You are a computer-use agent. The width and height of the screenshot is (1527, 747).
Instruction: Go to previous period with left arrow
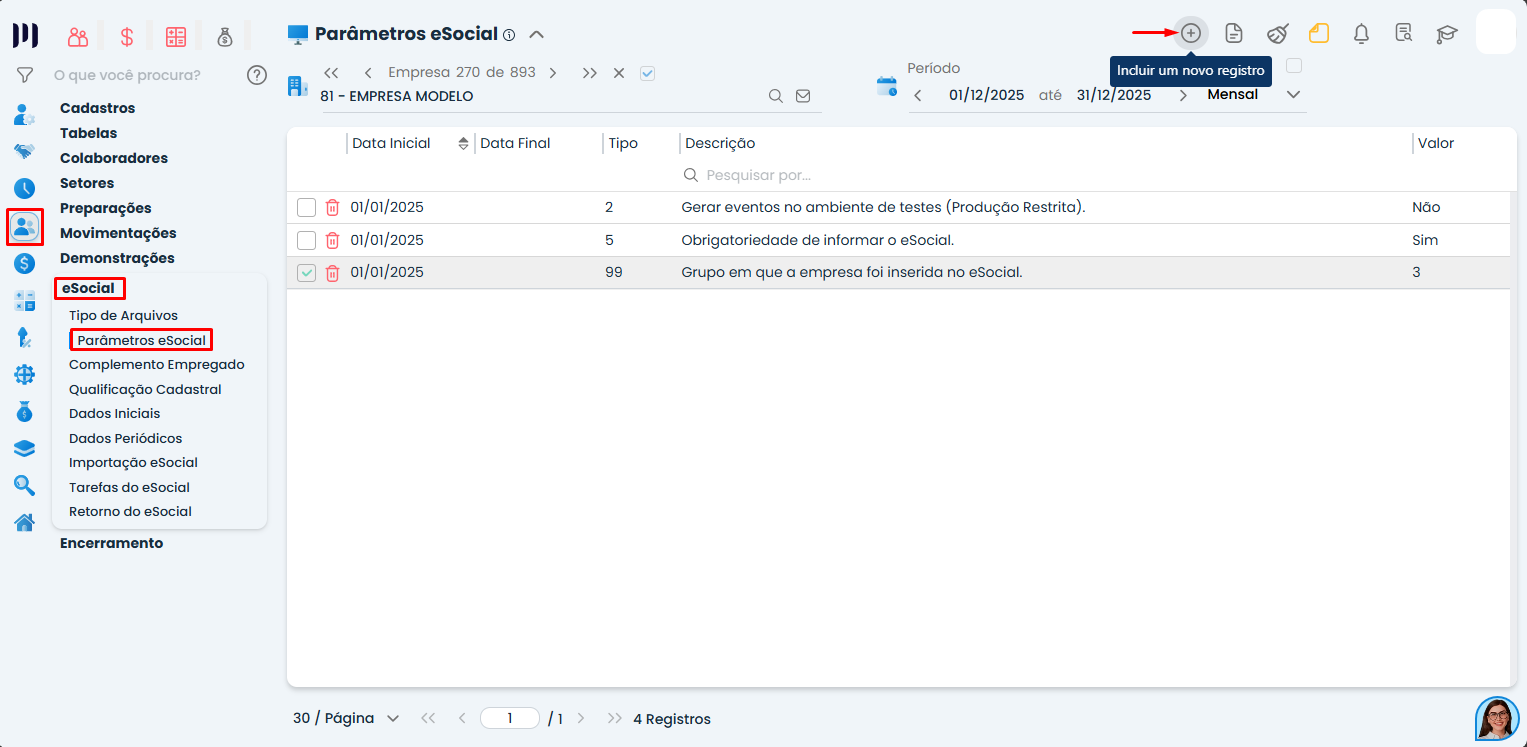pos(918,96)
